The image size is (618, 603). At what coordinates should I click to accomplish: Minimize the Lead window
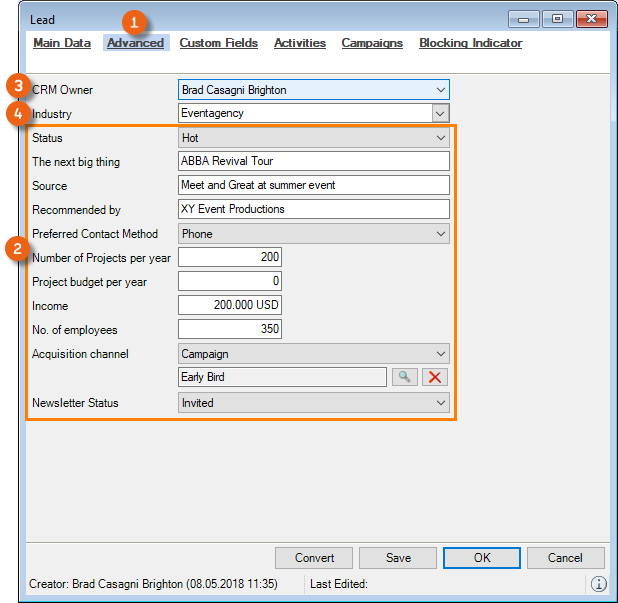tap(526, 19)
